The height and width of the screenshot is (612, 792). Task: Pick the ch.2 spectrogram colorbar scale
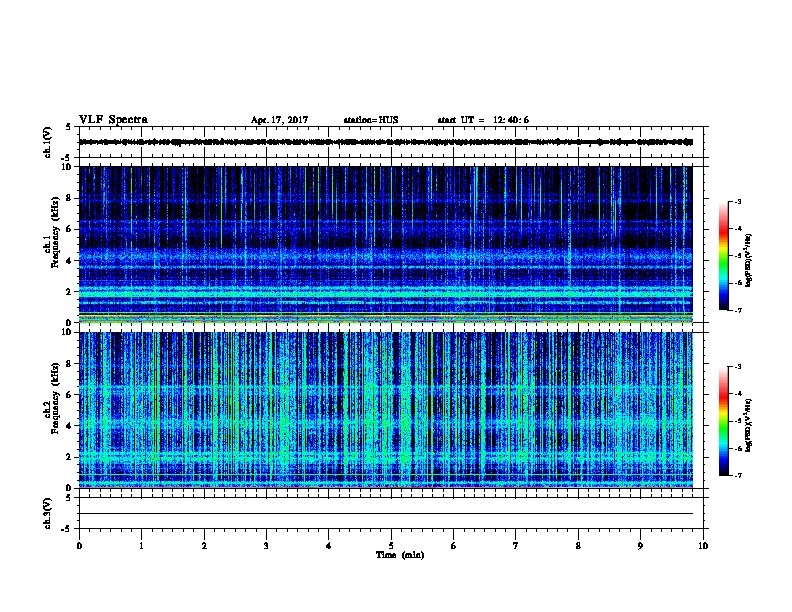pyautogui.click(x=723, y=421)
